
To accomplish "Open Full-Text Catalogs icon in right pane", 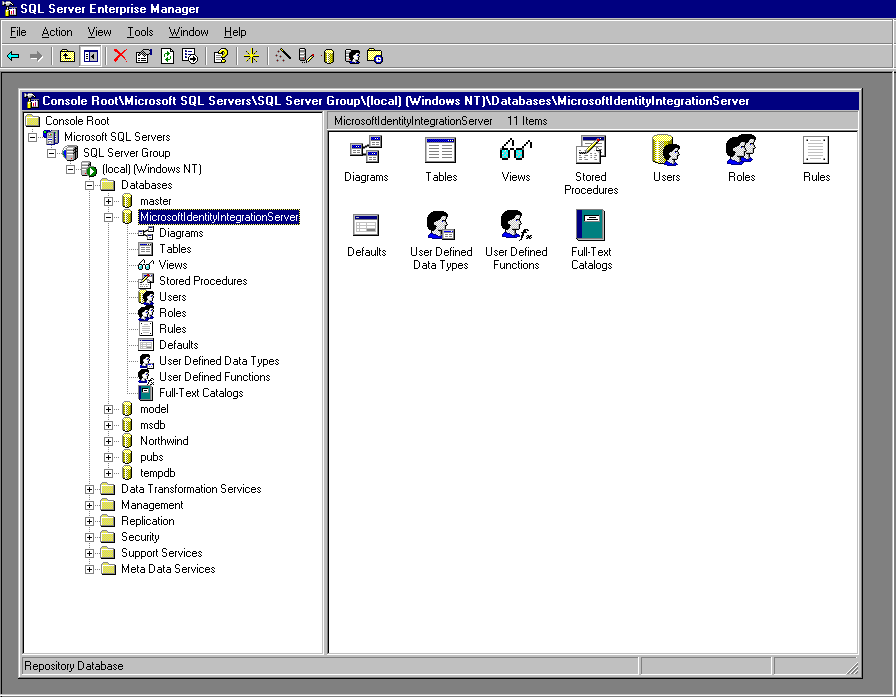I will click(x=591, y=225).
